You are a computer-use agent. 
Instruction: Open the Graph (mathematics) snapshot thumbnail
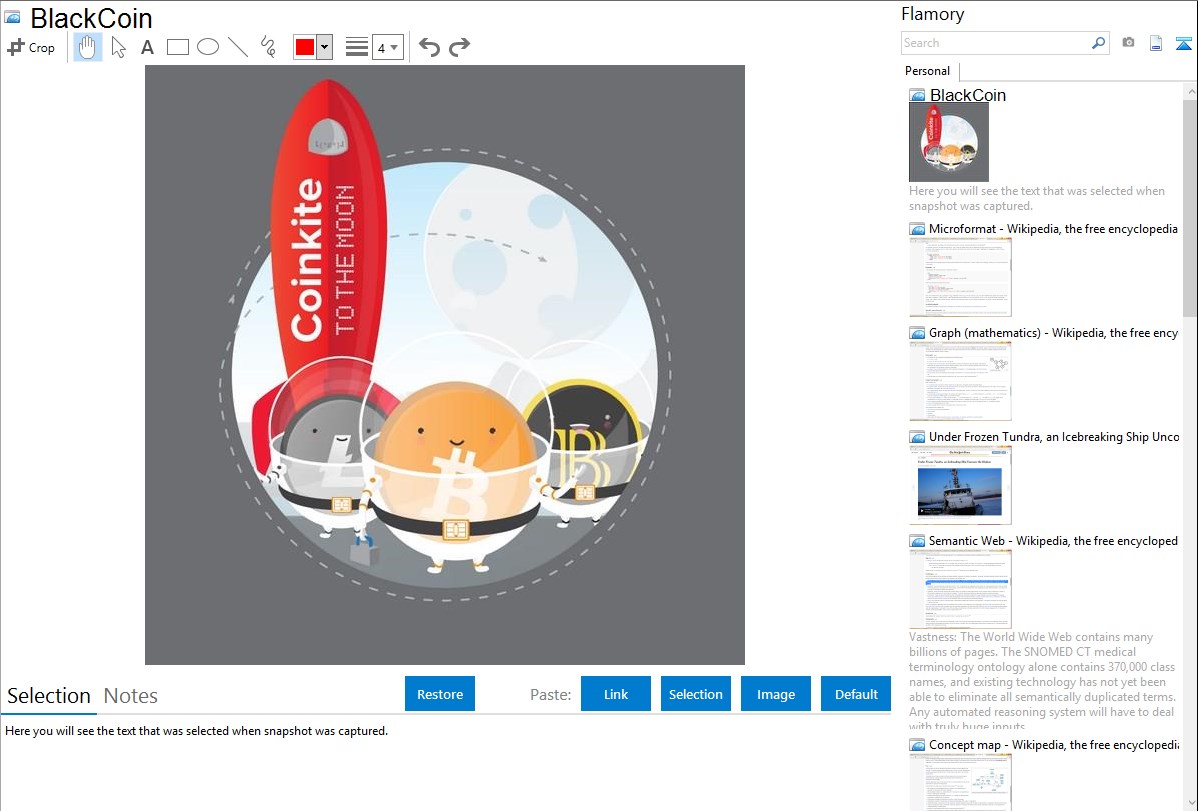(960, 381)
